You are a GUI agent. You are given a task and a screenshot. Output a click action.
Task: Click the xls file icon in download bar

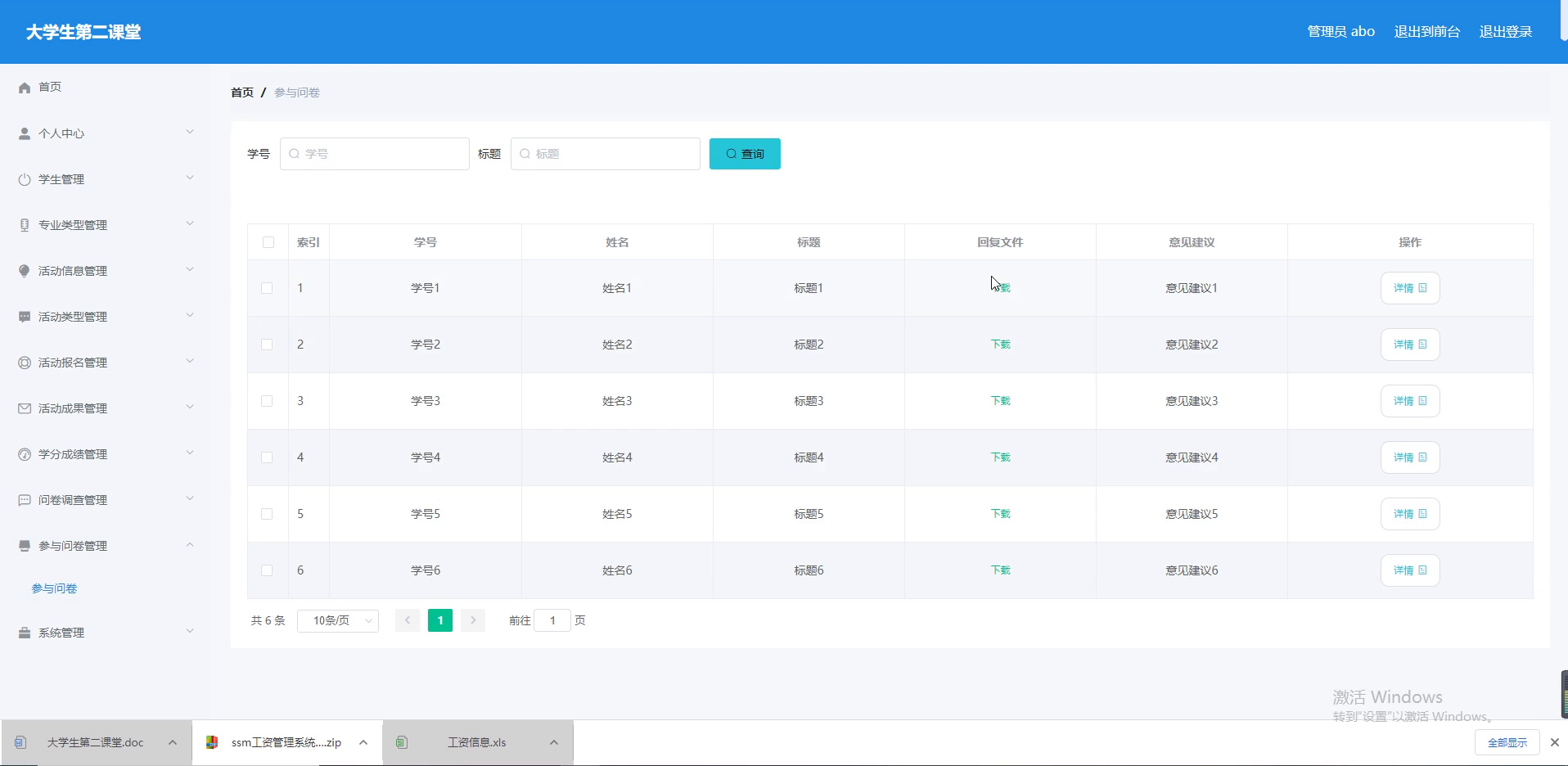point(402,742)
